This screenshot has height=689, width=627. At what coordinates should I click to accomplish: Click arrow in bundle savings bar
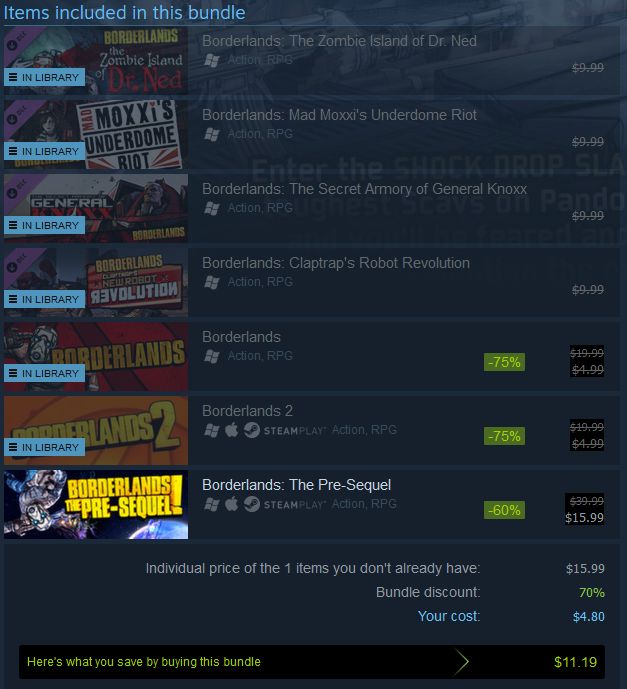[x=461, y=662]
